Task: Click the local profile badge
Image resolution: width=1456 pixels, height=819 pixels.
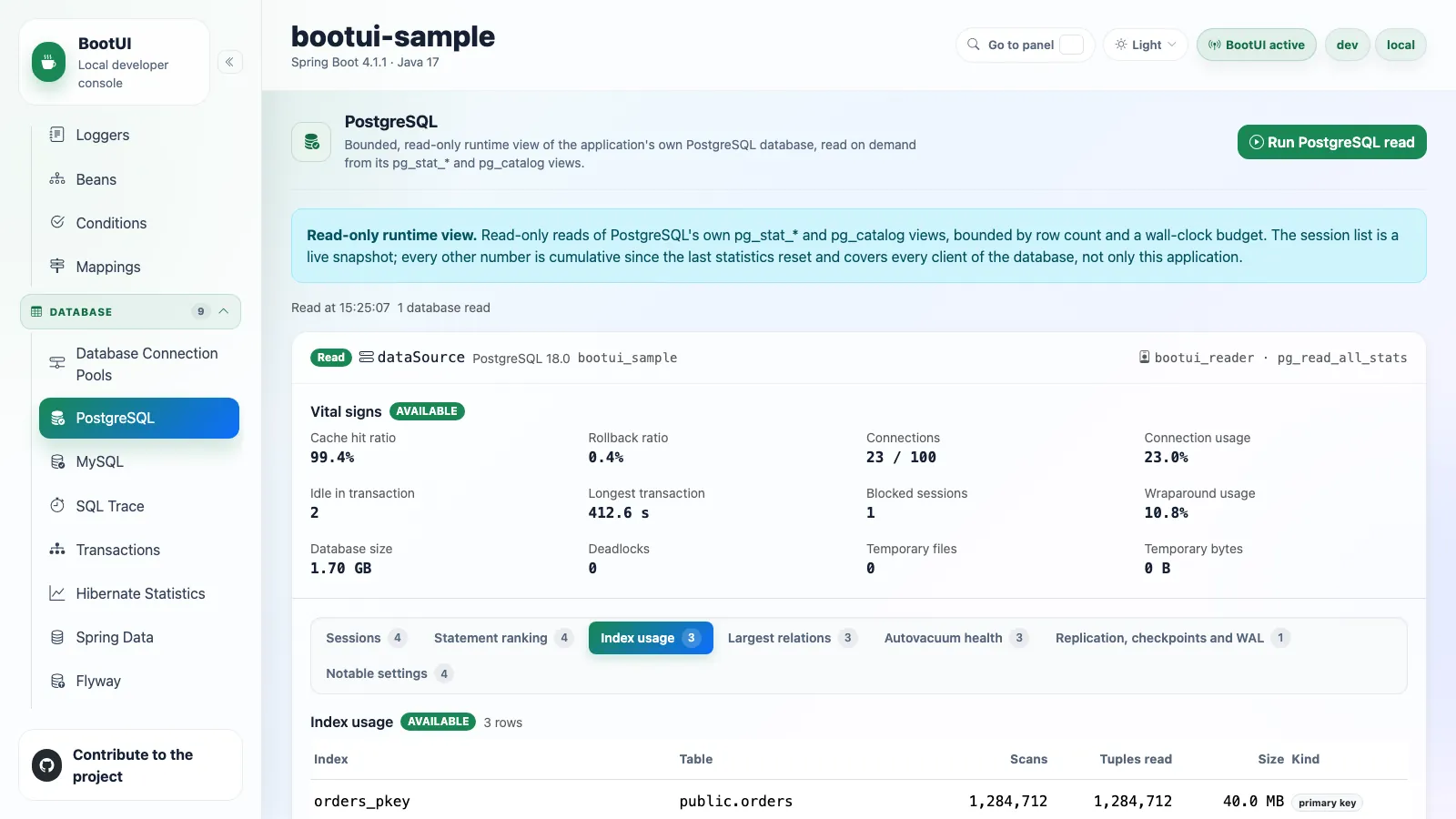Action: [x=1400, y=45]
